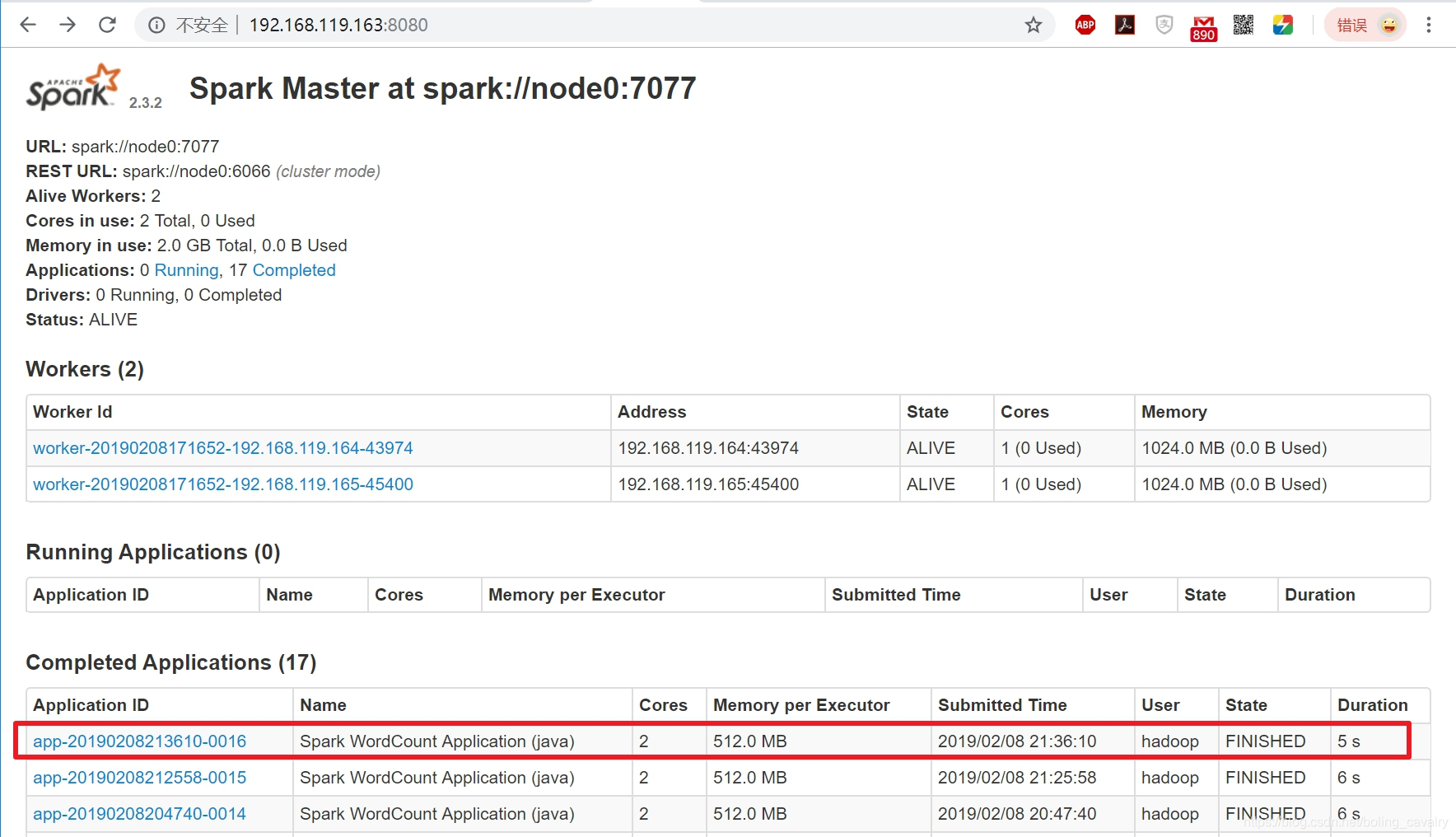Screen dimensions: 1456x837
Task: Click the Status: ALIVE line
Action: (x=82, y=320)
